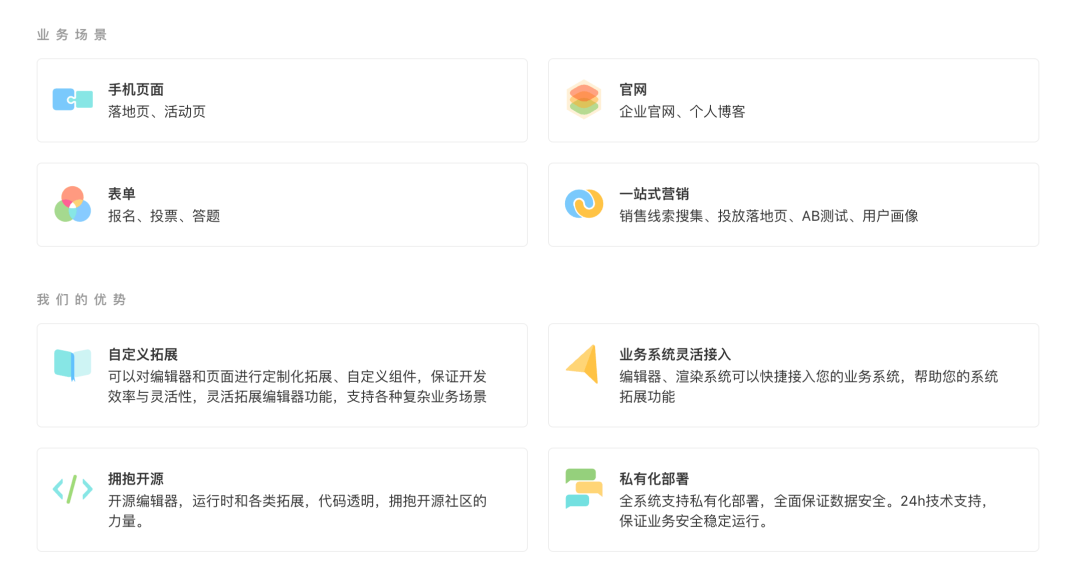Click the 企业官网、个人博客 description text
1080x572 pixels.
click(x=682, y=112)
